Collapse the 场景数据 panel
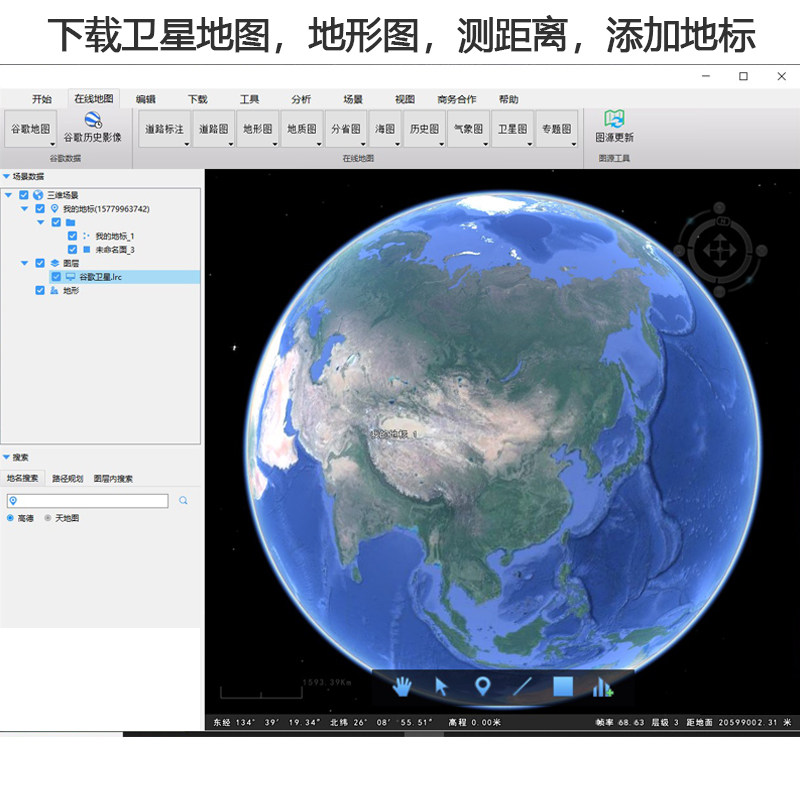800x800 pixels. tap(7, 177)
